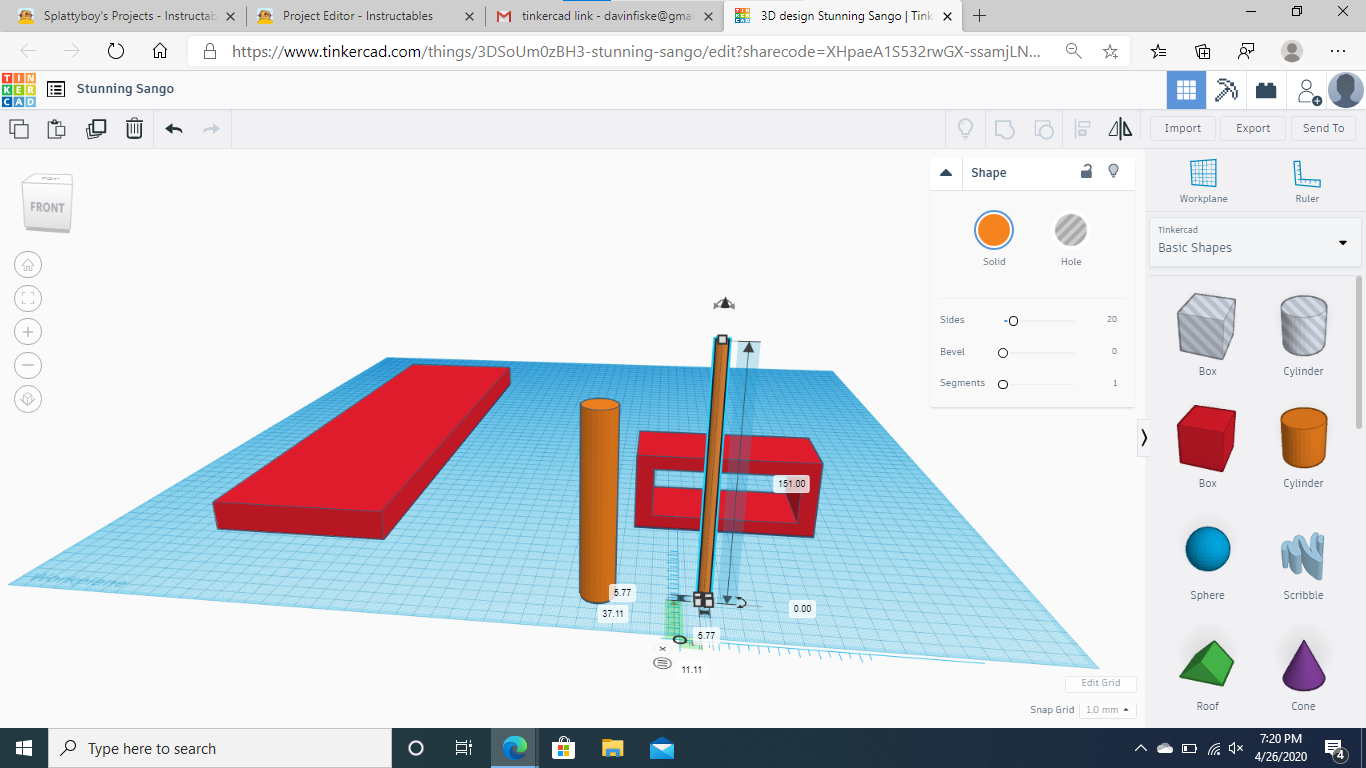
Task: Hide the selected shape with the lightbulb icon in Shape panel
Action: (1114, 172)
